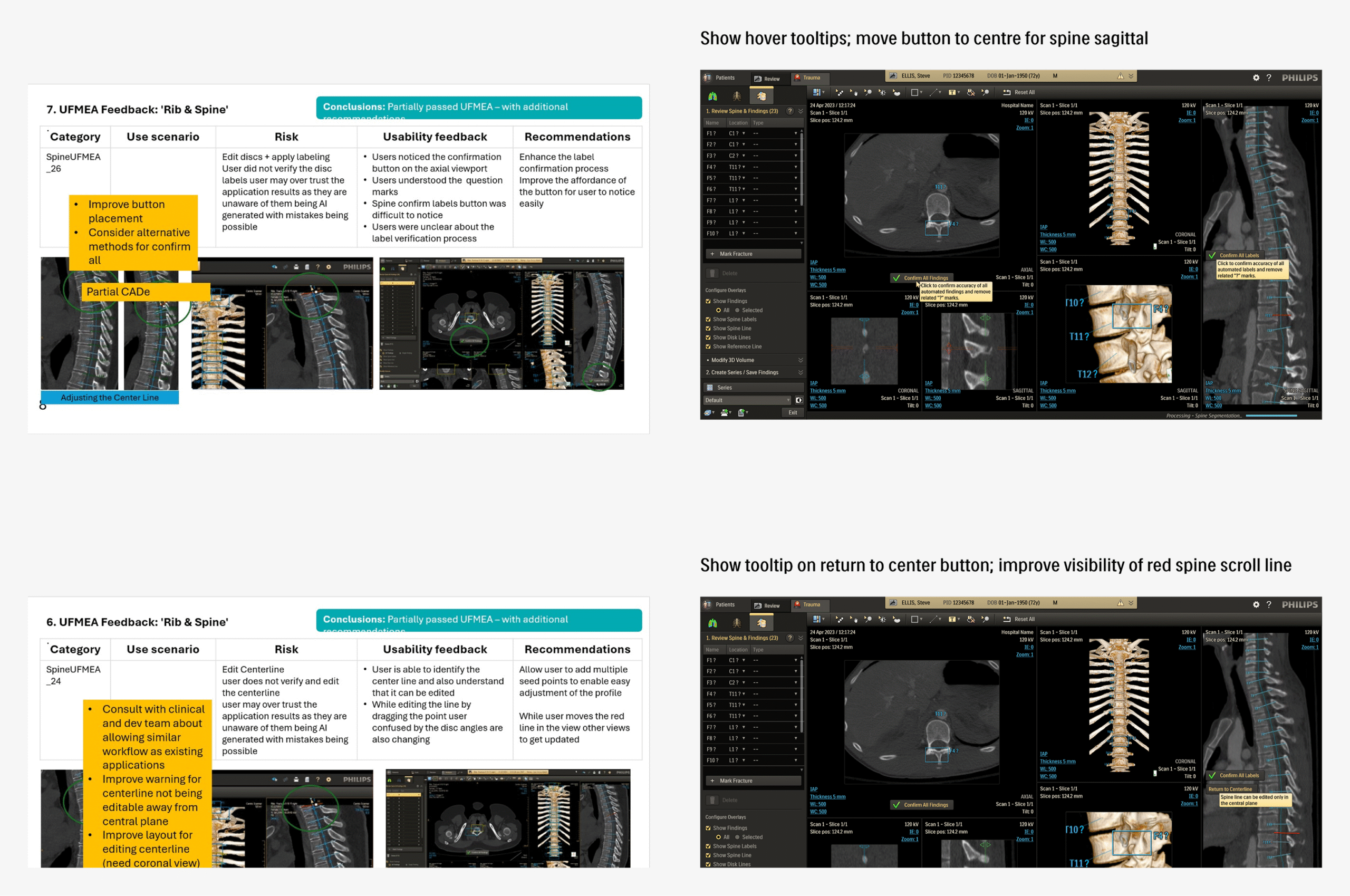Click the Spine Segmentation processing progress bar
Image resolution: width=1350 pixels, height=896 pixels.
click(1271, 416)
